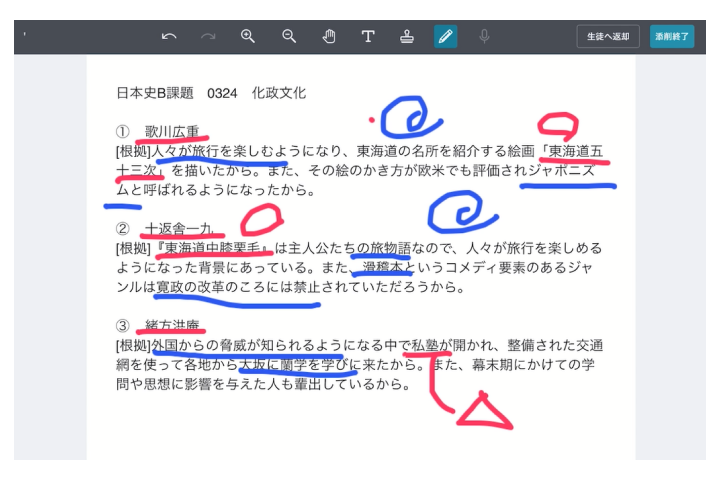Image resolution: width=720 pixels, height=480 pixels.
Task: Toggle the active pen drawing tool
Action: tap(445, 36)
